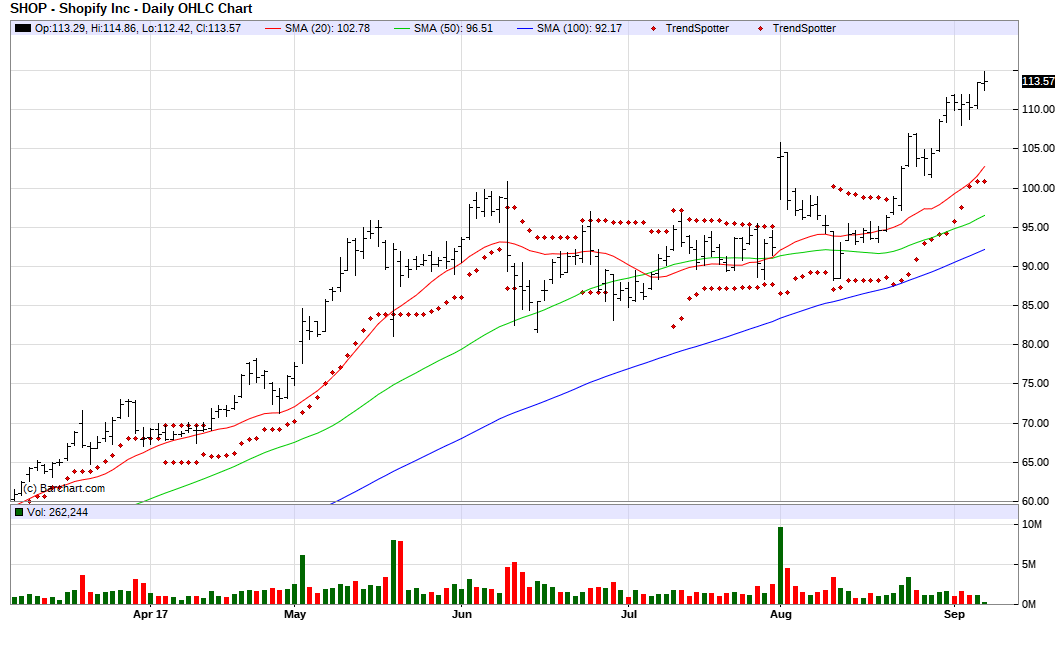Click the 5M volume axis label

coord(1029,565)
